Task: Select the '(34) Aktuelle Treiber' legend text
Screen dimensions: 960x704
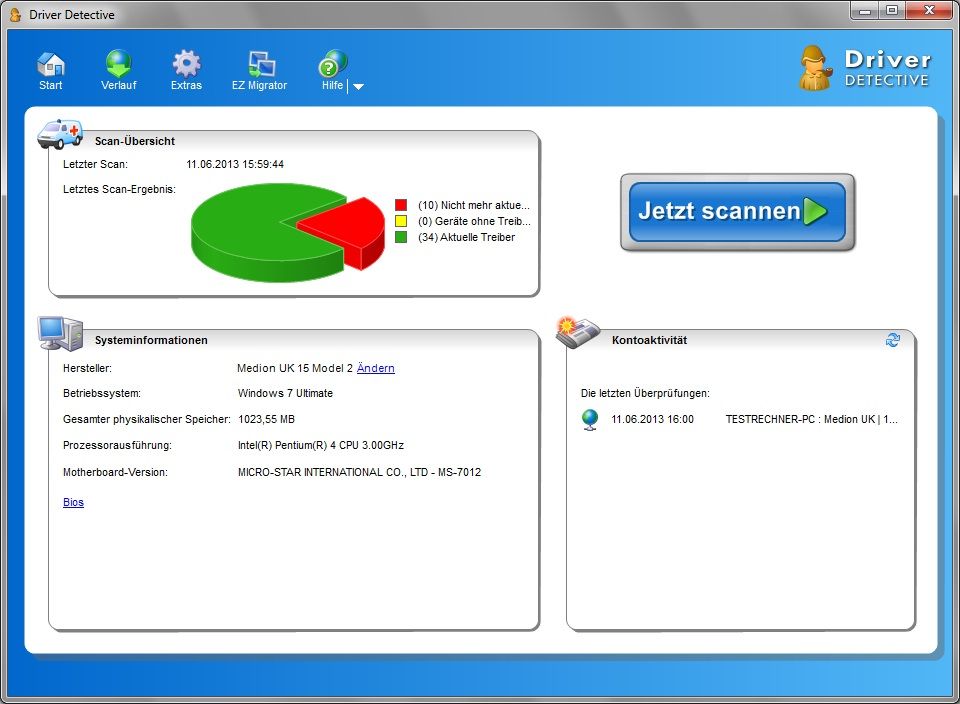Action: pos(466,237)
